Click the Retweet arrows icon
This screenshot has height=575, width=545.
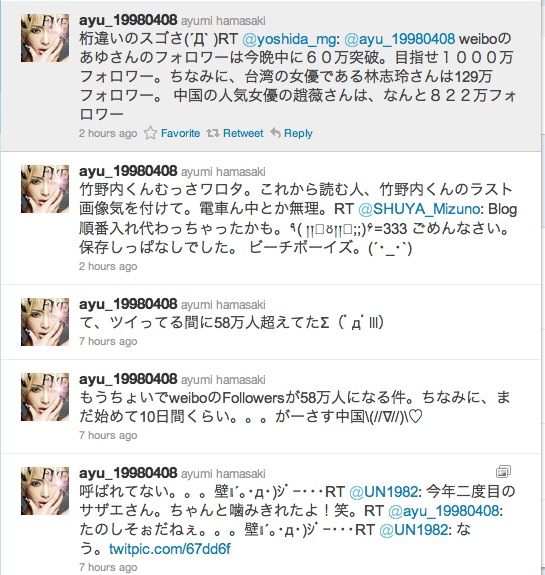[212, 133]
